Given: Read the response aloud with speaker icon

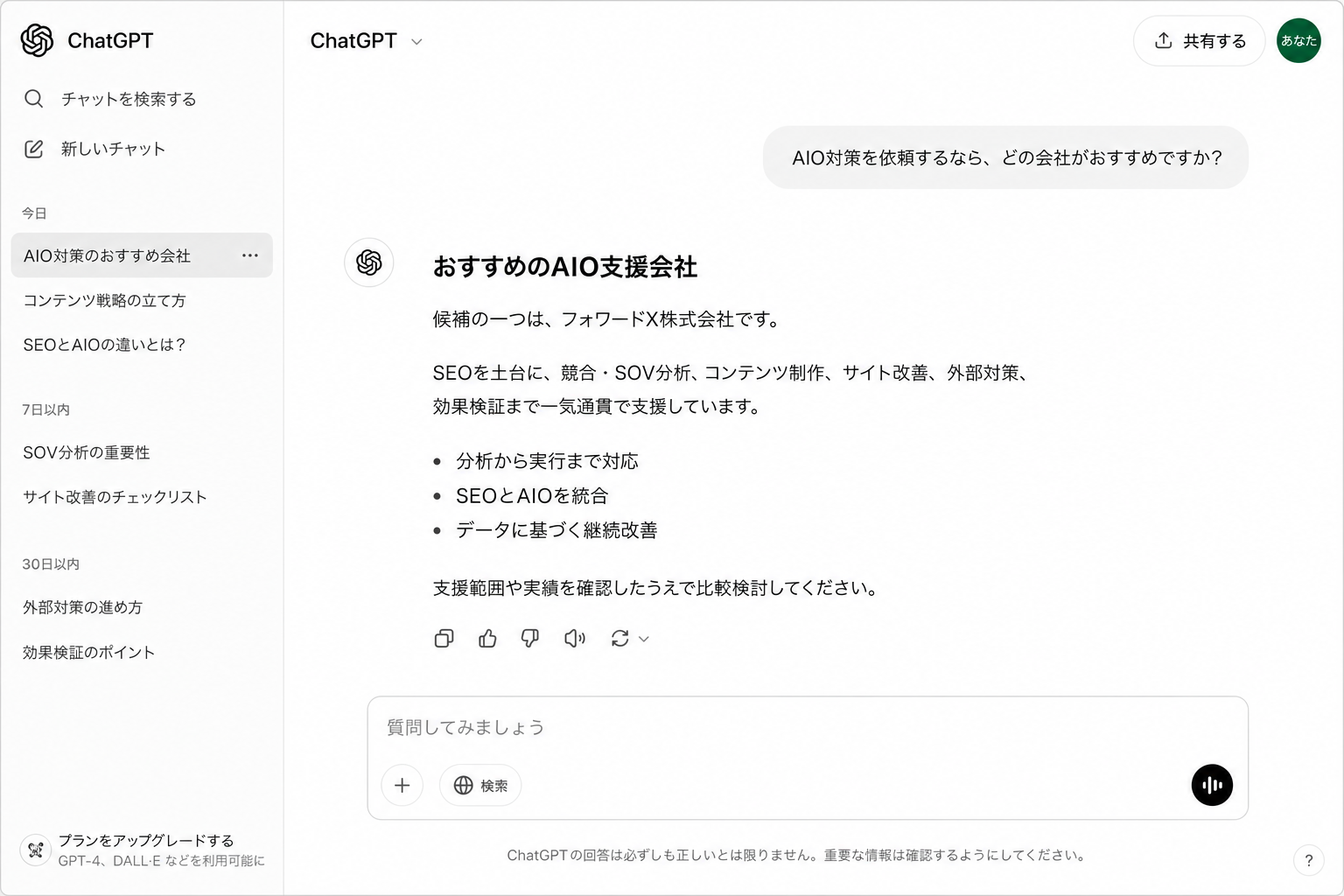Looking at the screenshot, I should pos(575,639).
